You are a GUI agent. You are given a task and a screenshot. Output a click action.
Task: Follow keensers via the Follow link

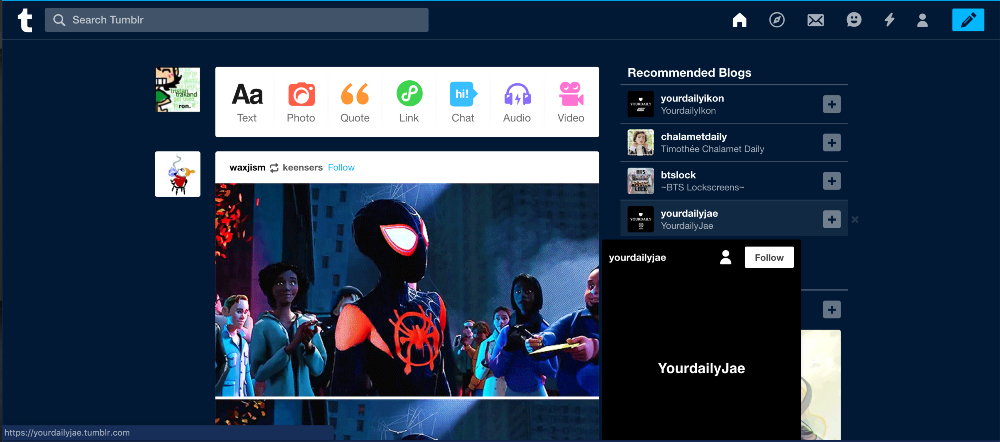341,168
